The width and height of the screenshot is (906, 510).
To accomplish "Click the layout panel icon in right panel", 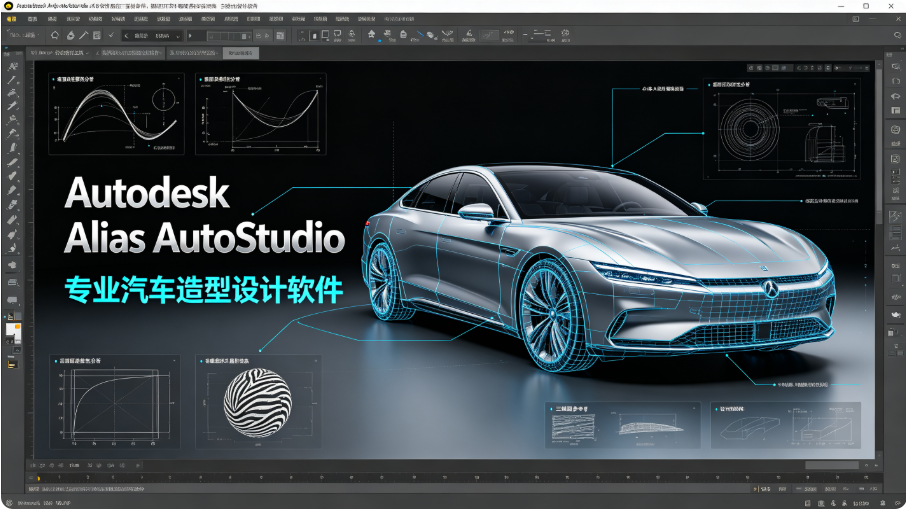I will coord(896,110).
